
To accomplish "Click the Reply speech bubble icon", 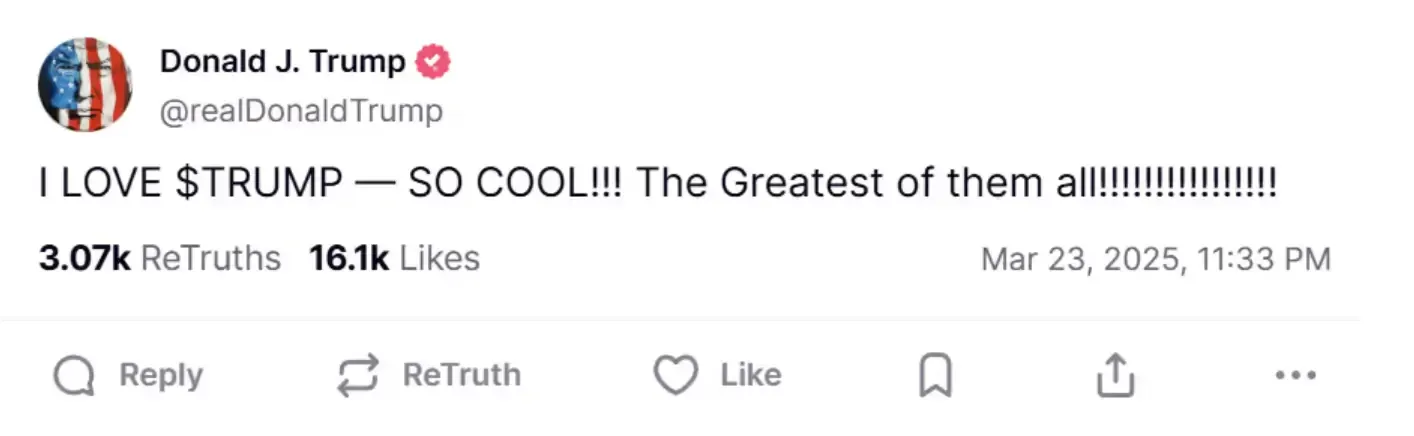I will click(73, 377).
